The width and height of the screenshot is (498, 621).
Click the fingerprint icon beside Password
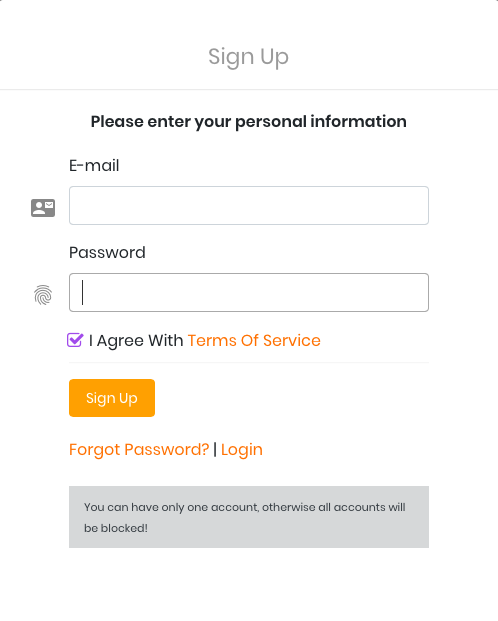43,295
